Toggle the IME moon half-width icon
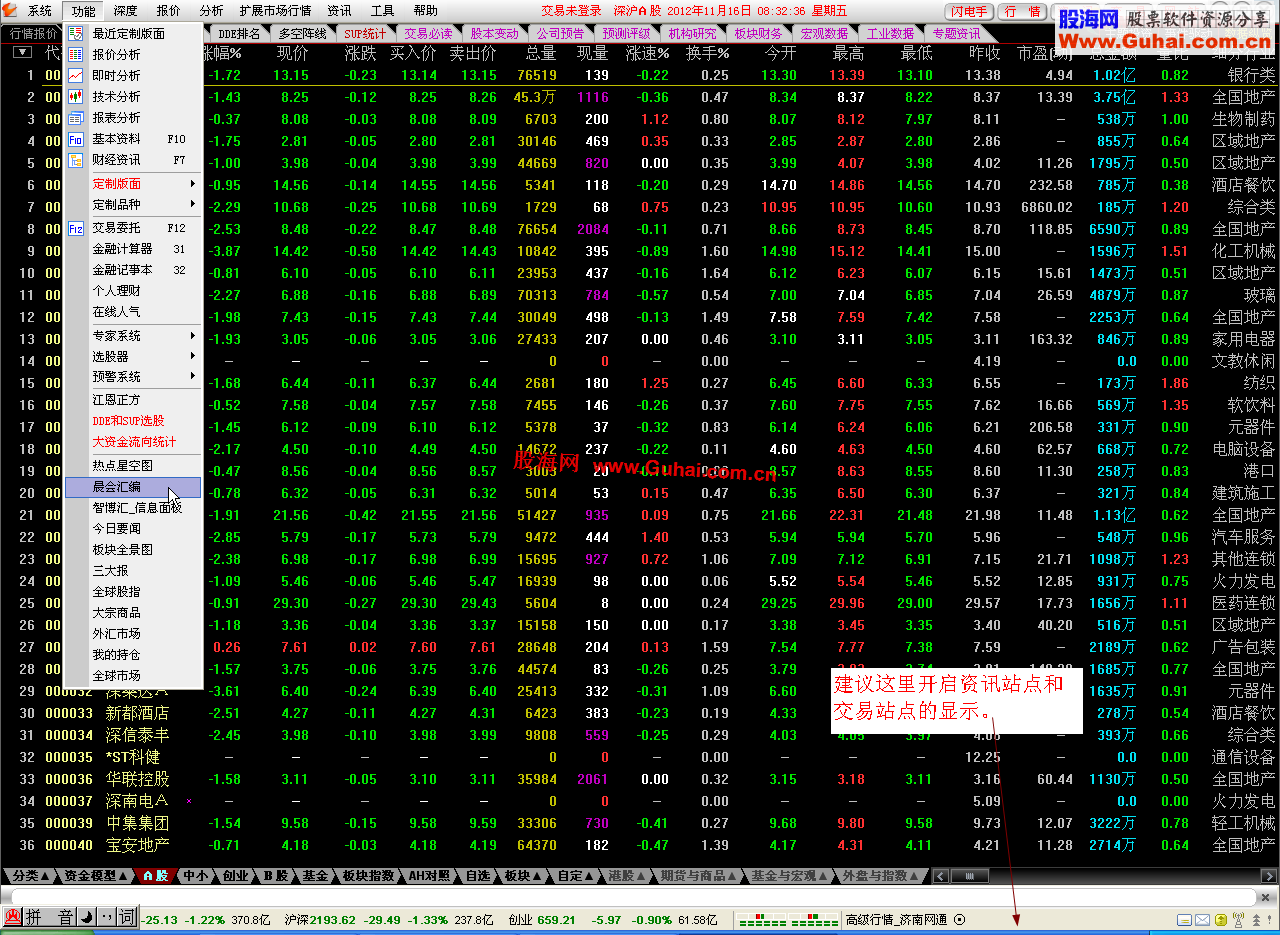 (88, 917)
